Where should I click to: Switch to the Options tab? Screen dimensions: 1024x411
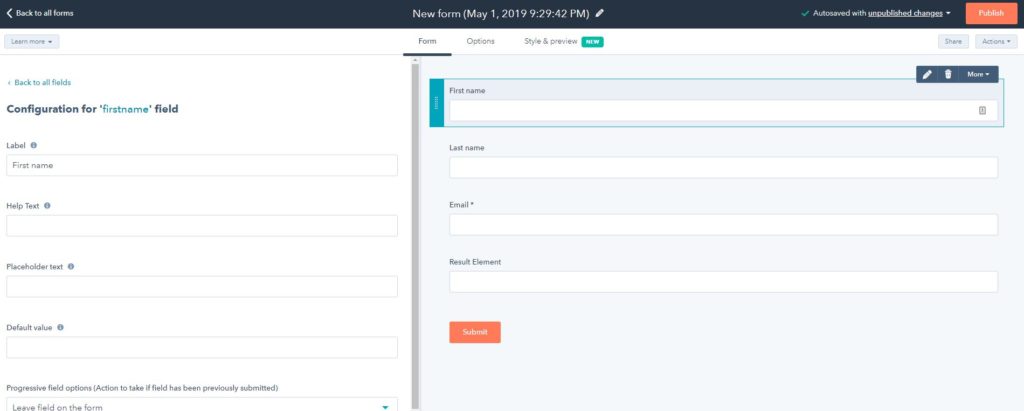tap(480, 41)
